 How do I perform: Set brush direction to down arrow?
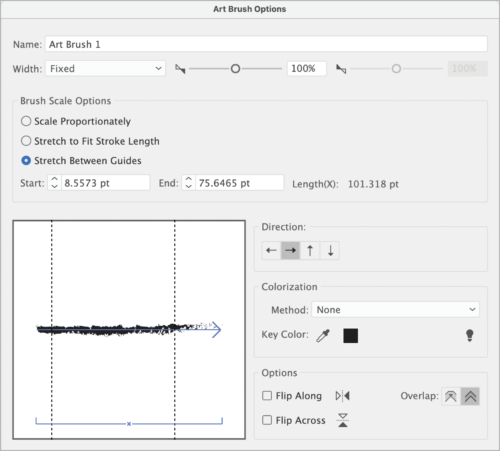pos(330,250)
